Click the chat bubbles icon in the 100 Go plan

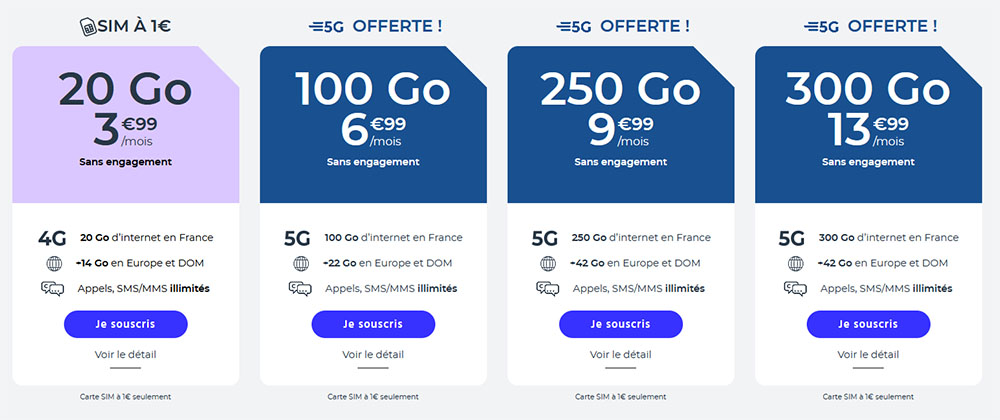click(x=300, y=289)
